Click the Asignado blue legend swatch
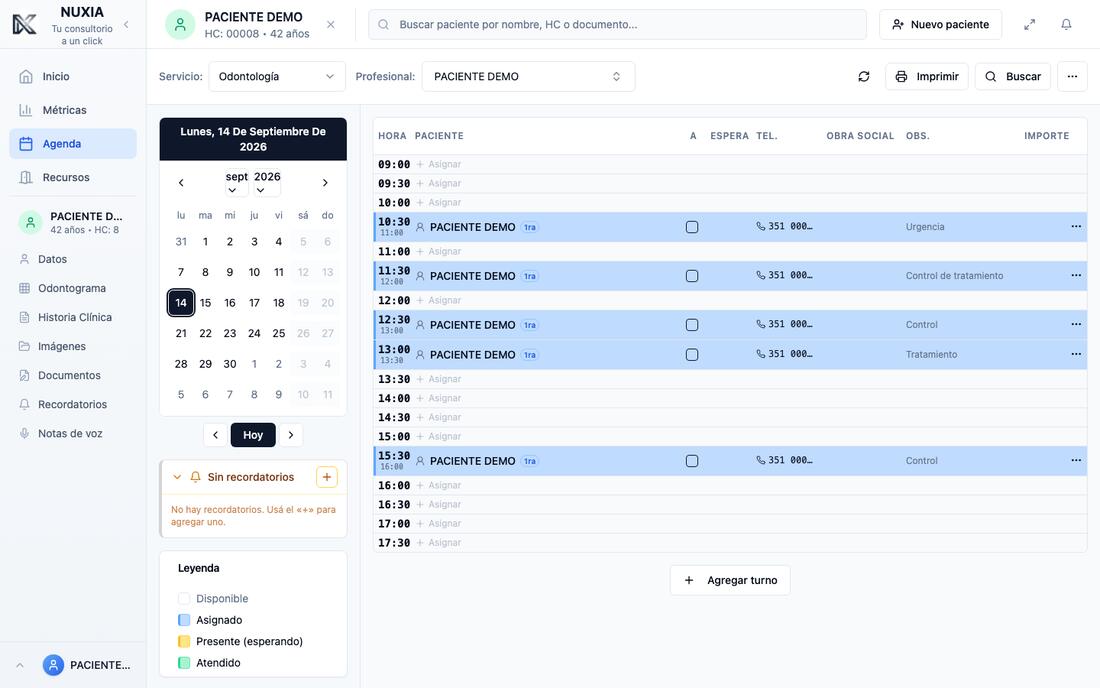The height and width of the screenshot is (688, 1100). tap(184, 620)
